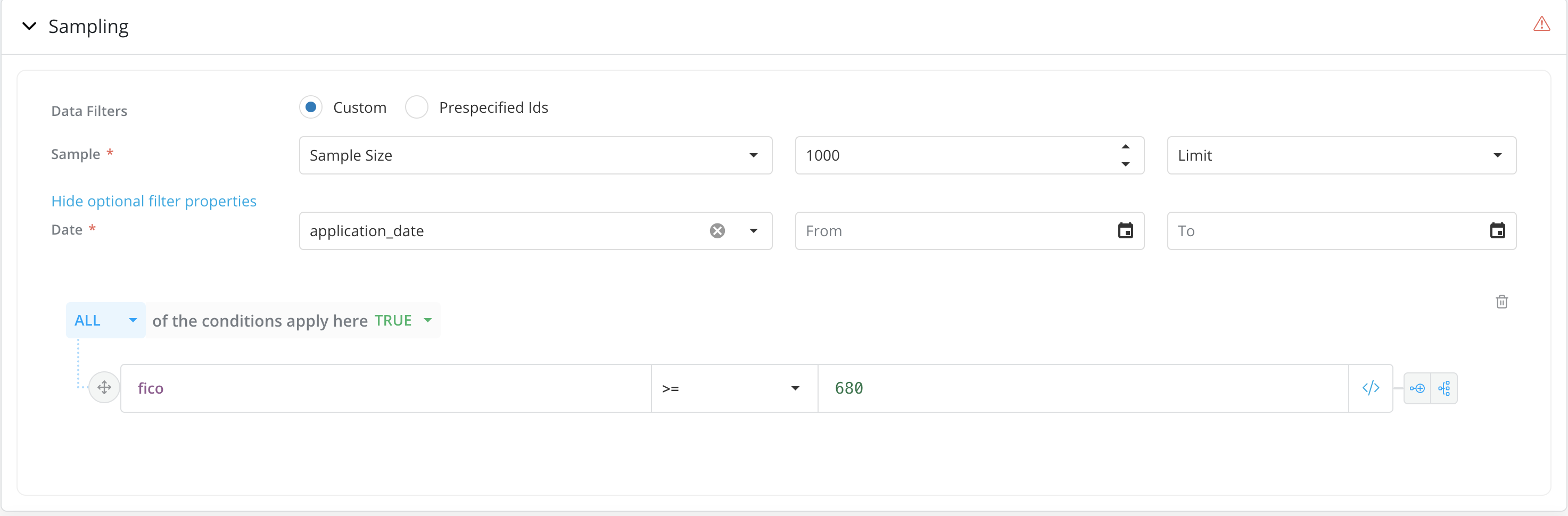Screen dimensions: 1568x516
Task: Switch fico value to code expression mode
Action: tap(1370, 388)
